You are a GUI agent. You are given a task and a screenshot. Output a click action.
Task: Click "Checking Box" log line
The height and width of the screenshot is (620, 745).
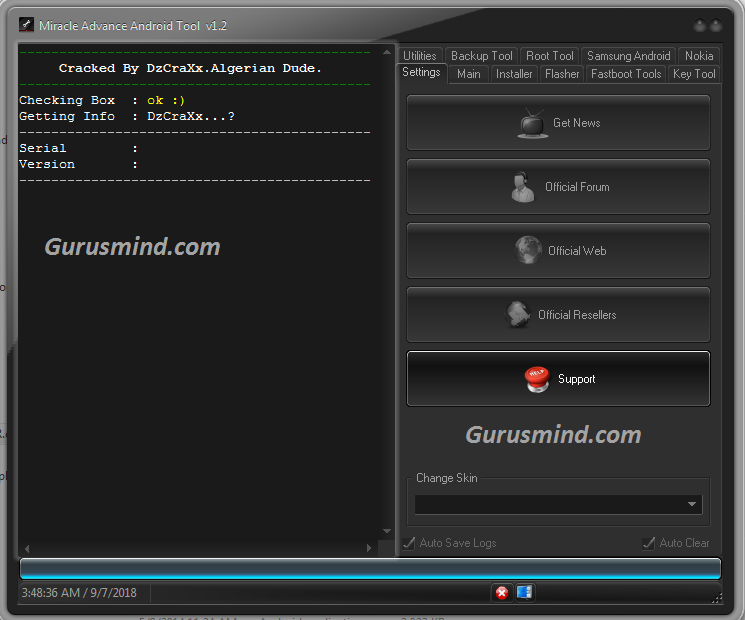pos(102,100)
